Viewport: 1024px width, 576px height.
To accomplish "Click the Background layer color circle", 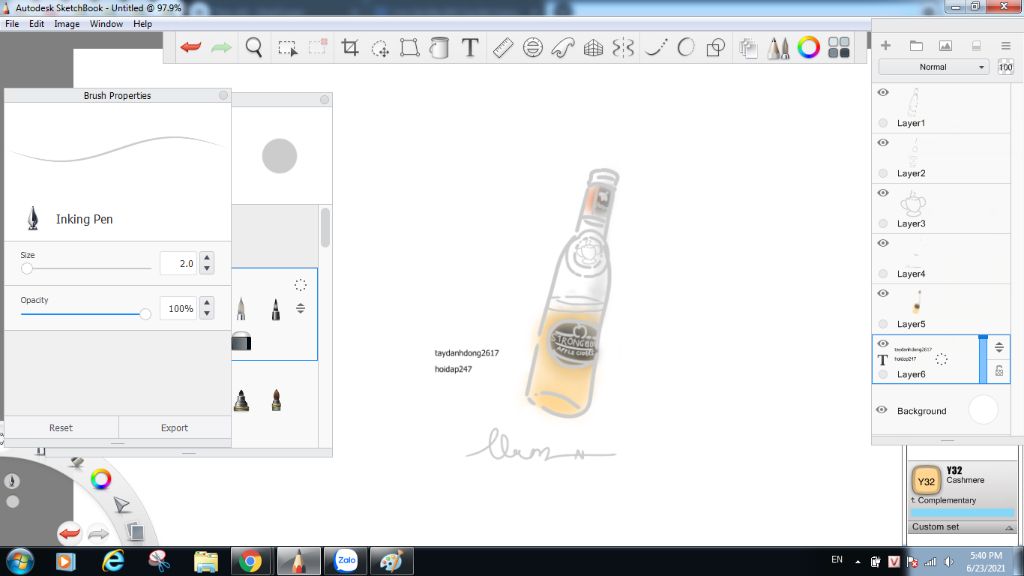I will coord(983,410).
